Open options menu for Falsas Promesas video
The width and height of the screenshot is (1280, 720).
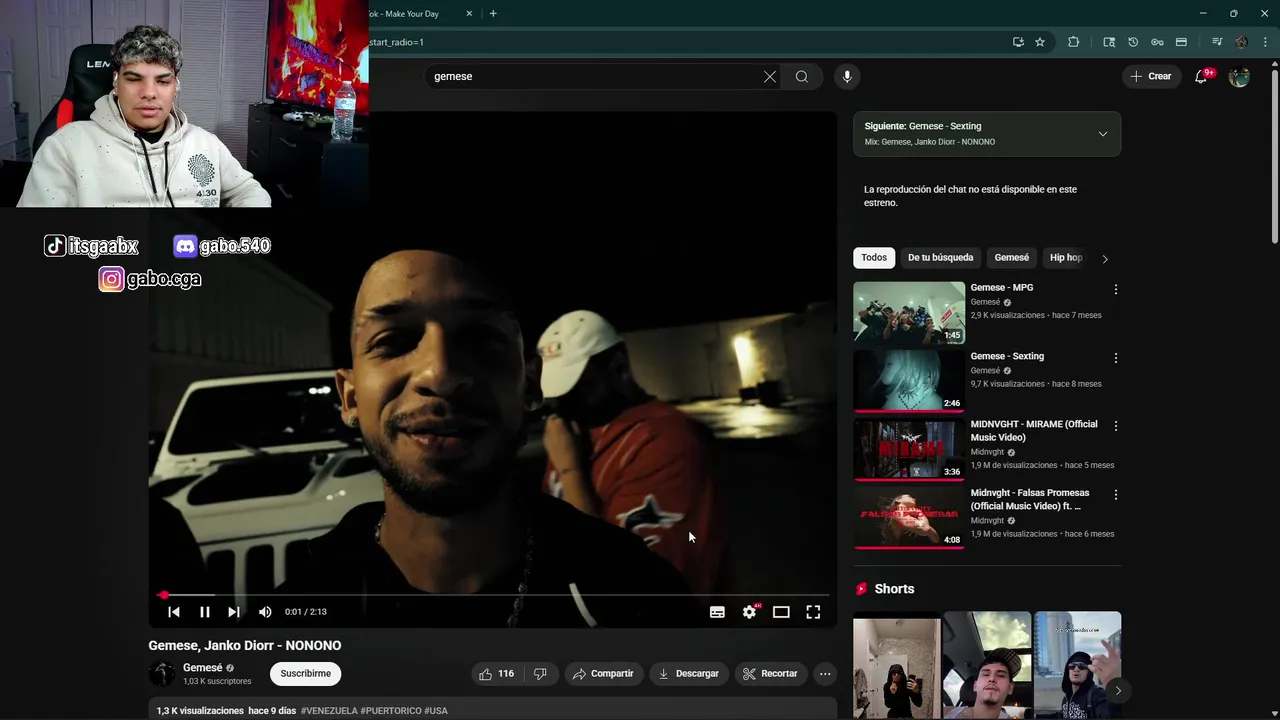tap(1116, 495)
